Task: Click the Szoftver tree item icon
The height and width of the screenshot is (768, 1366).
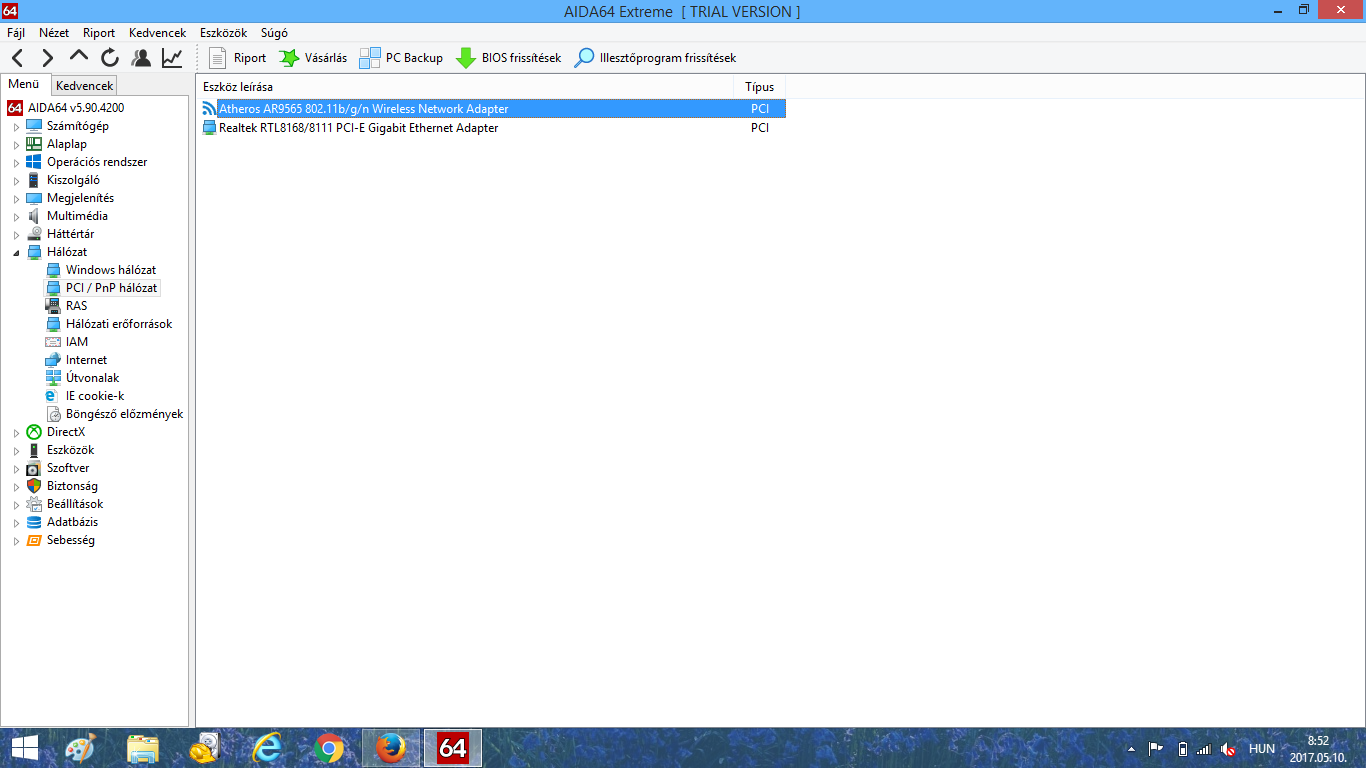Action: click(34, 468)
